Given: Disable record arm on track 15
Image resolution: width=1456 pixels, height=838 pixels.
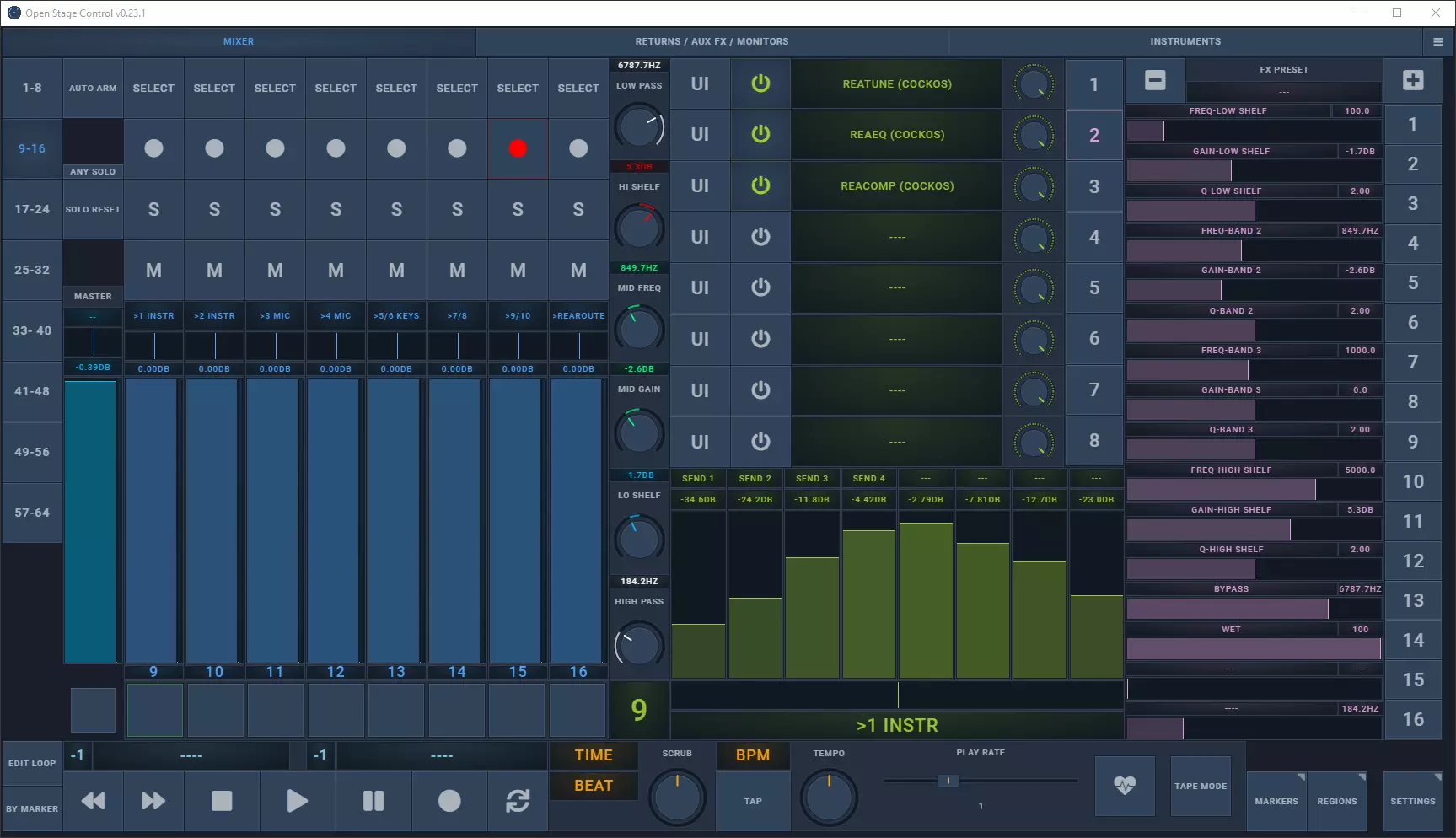Looking at the screenshot, I should click(x=518, y=148).
